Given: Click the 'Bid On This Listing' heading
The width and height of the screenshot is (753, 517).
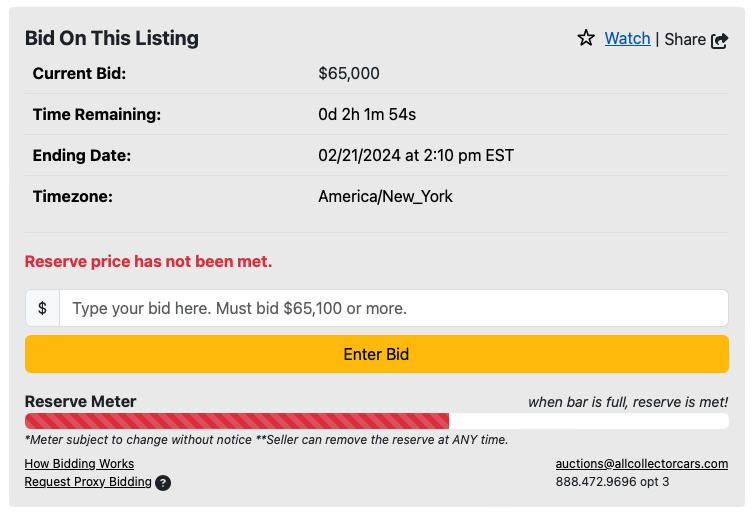Looking at the screenshot, I should (111, 38).
